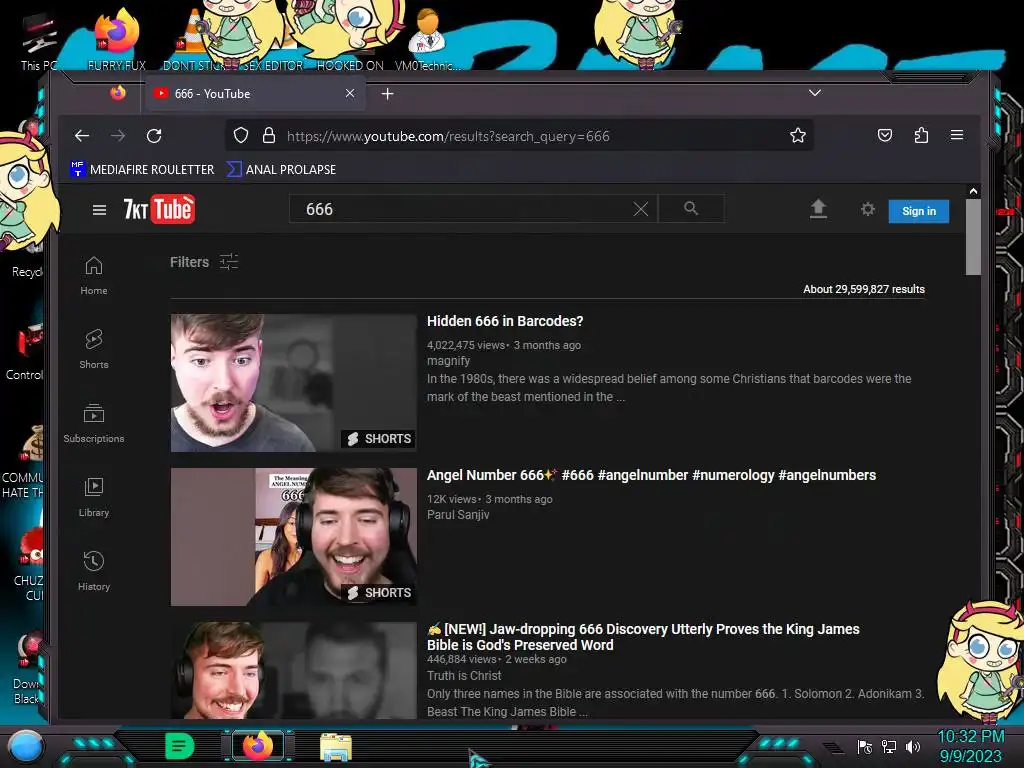This screenshot has width=1024, height=768.
Task: Open the MEDIAFIRE ROULETTER bookmark
Action: [x=142, y=169]
